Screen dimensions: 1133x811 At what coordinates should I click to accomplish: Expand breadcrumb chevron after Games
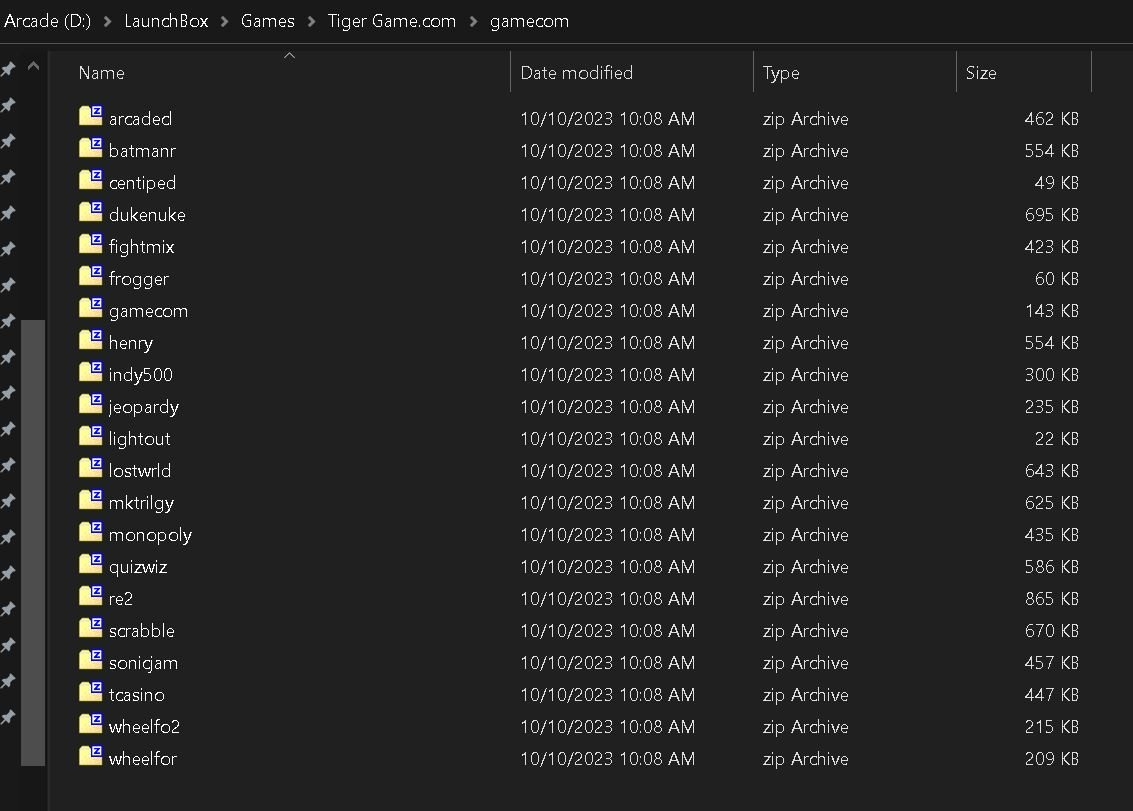click(311, 22)
